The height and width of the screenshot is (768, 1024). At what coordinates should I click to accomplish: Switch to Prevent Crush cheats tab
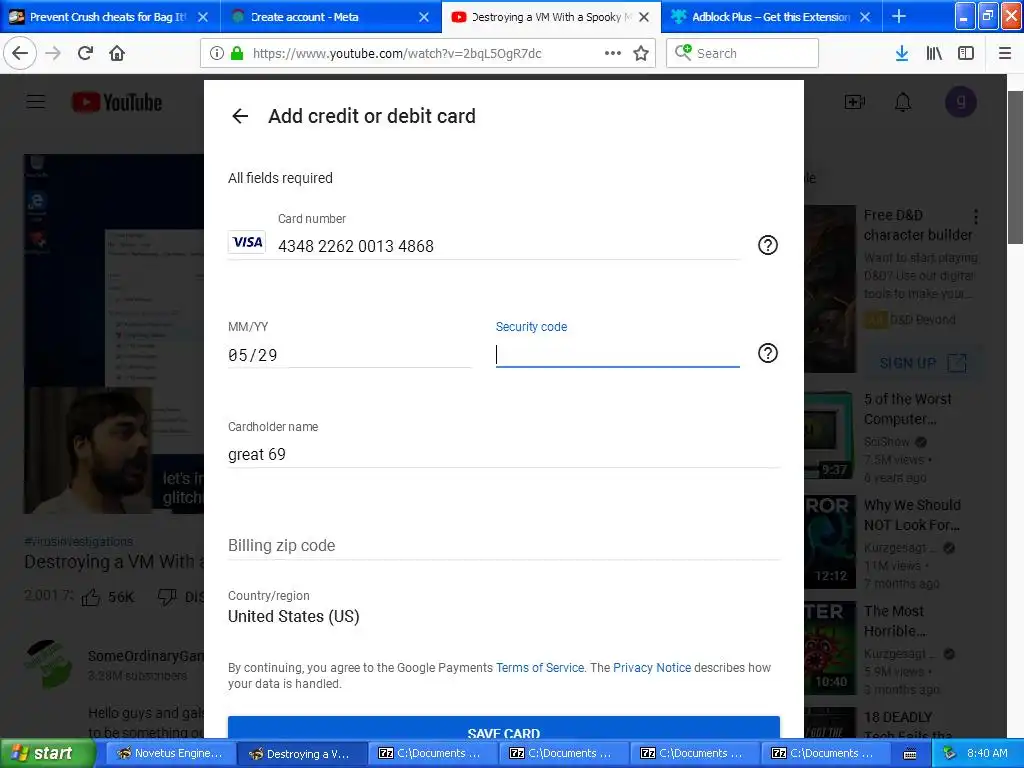[108, 17]
